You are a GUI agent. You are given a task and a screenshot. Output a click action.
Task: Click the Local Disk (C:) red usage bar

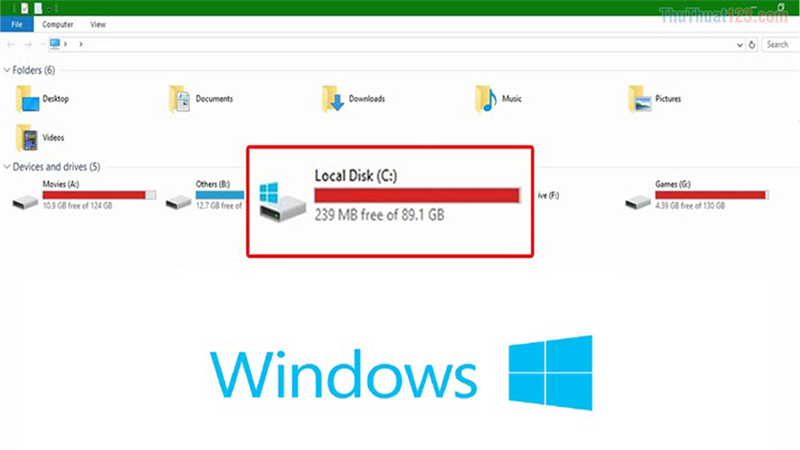(x=417, y=195)
